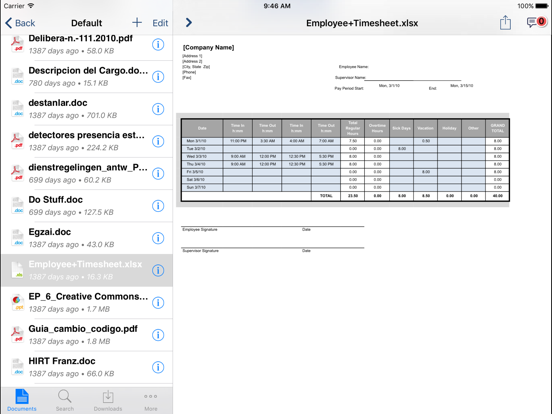Tap Edit in file list header

point(160,23)
